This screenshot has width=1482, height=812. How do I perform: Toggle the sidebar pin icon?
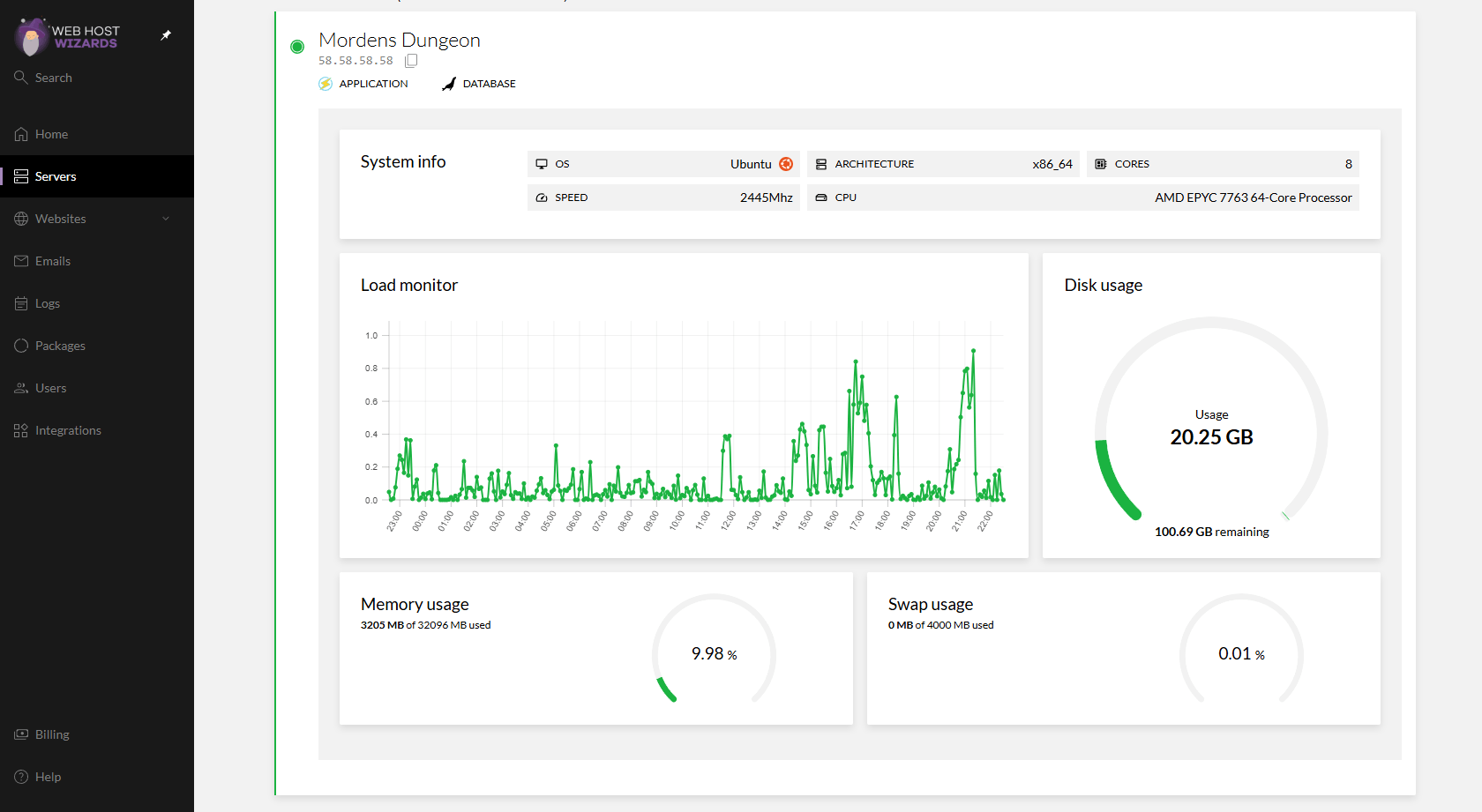(166, 35)
